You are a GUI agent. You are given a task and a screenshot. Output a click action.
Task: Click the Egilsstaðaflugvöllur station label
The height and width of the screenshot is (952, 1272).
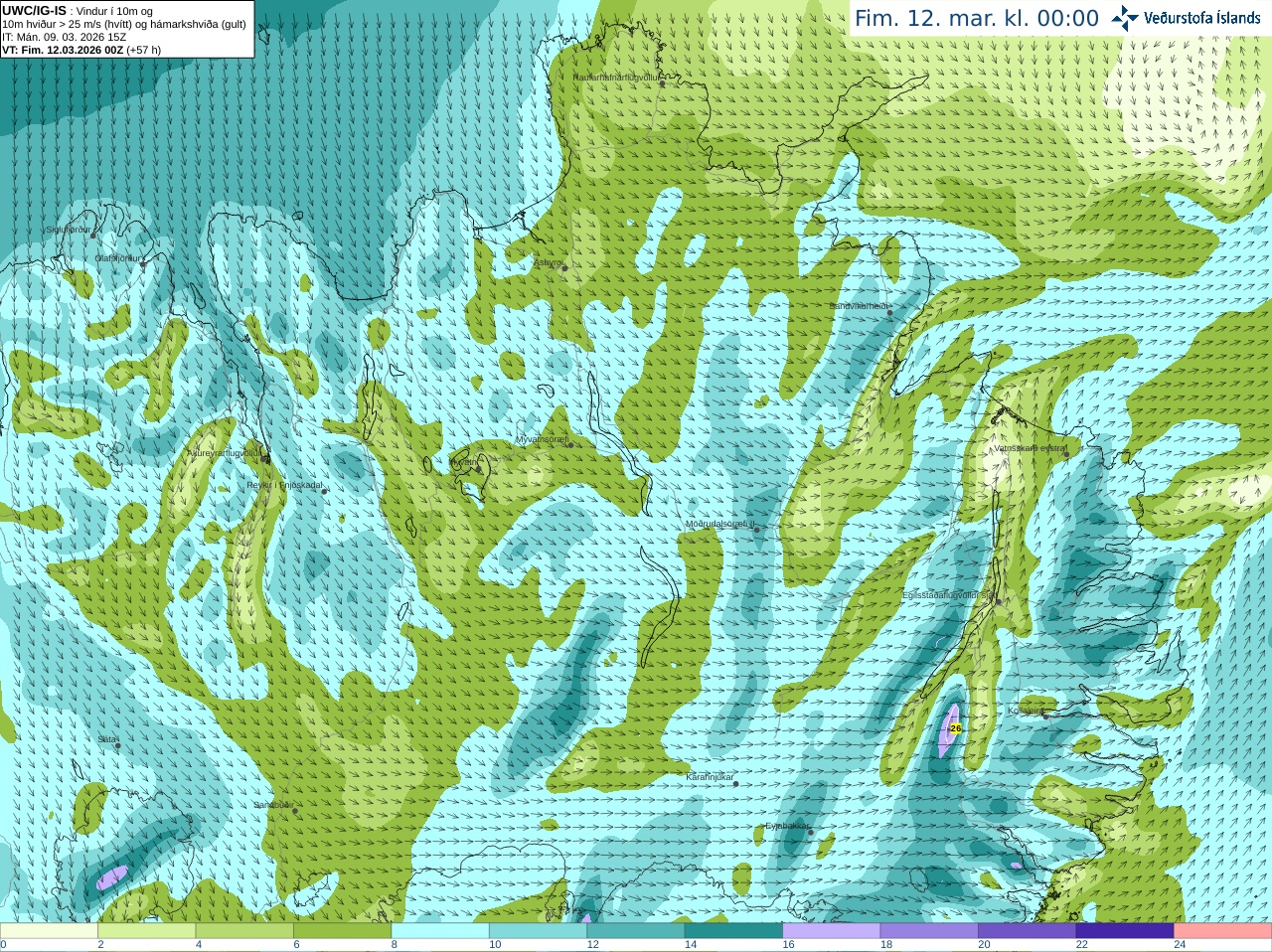948,595
